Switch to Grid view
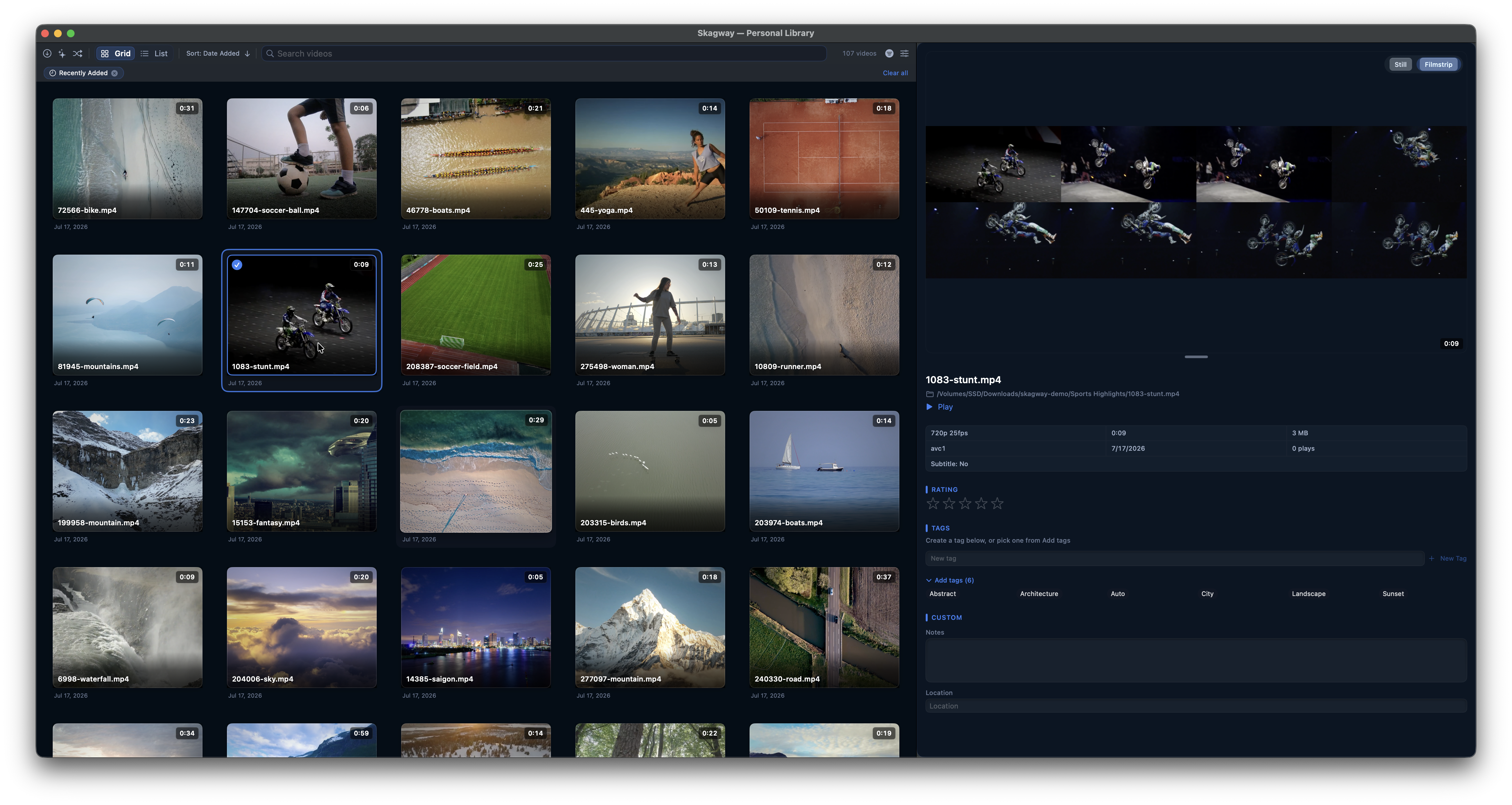Viewport: 1512px width, 805px height. 116,53
